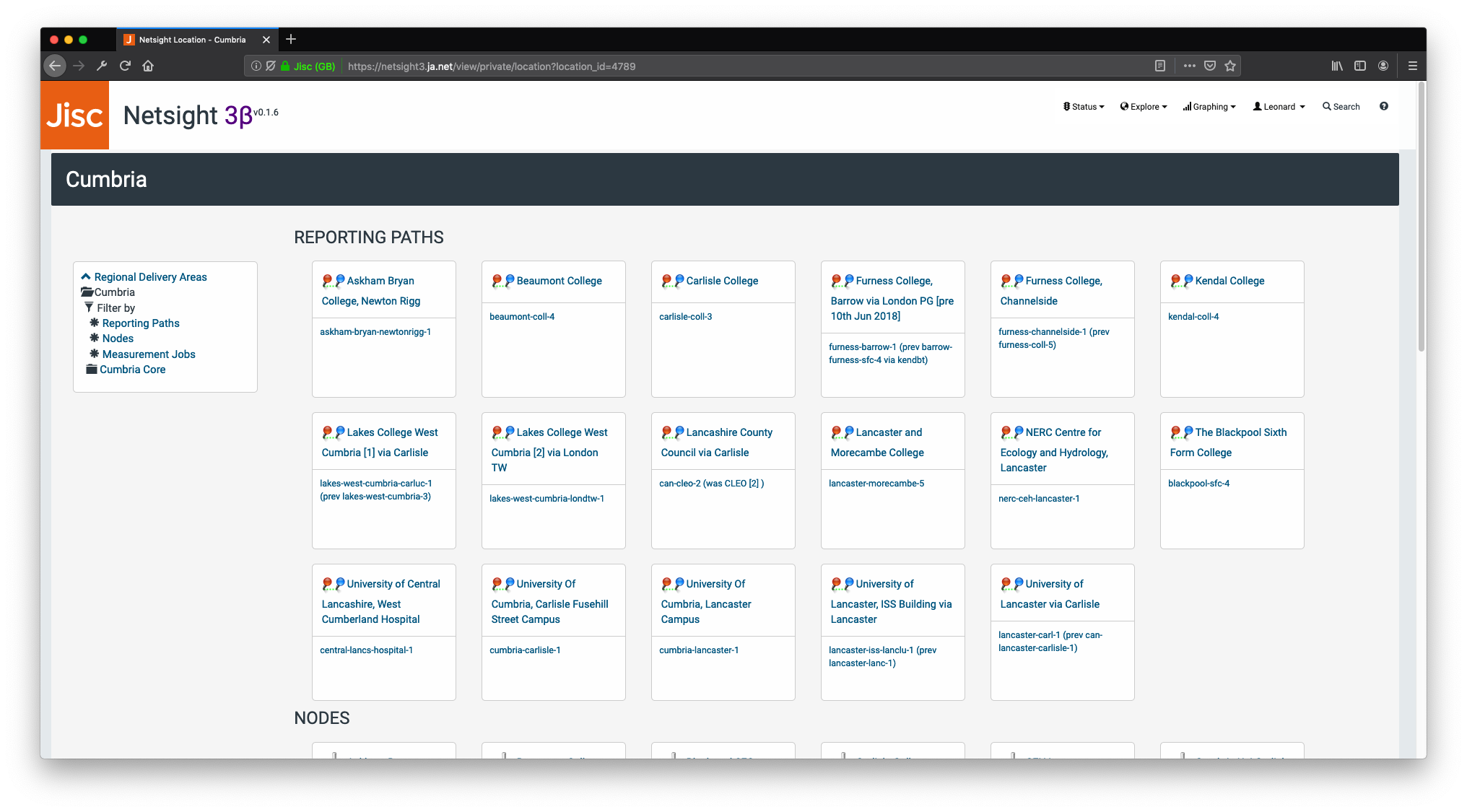Open University of Lancaster via Carlisle
Viewport: 1467px width, 812px height.
pos(1050,594)
